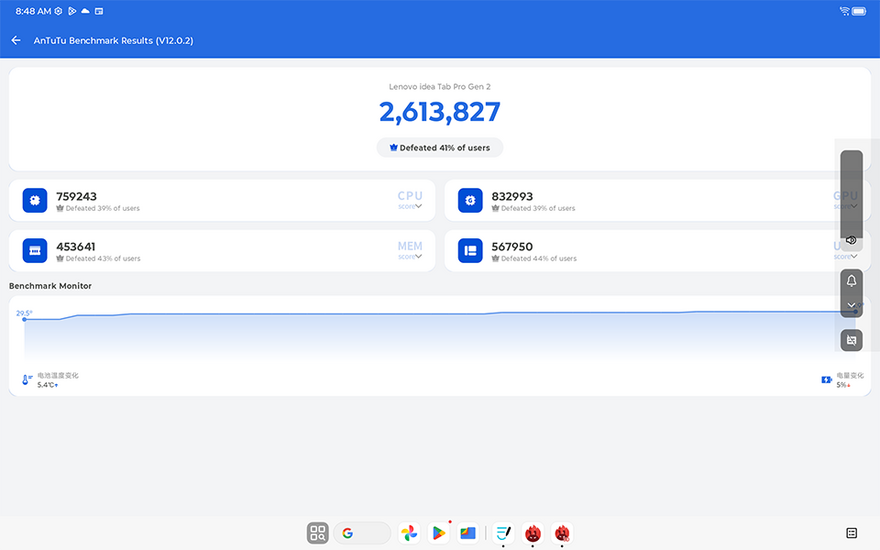Click the speaker volume icon
Viewport: 880px width, 550px height.
[x=851, y=240]
